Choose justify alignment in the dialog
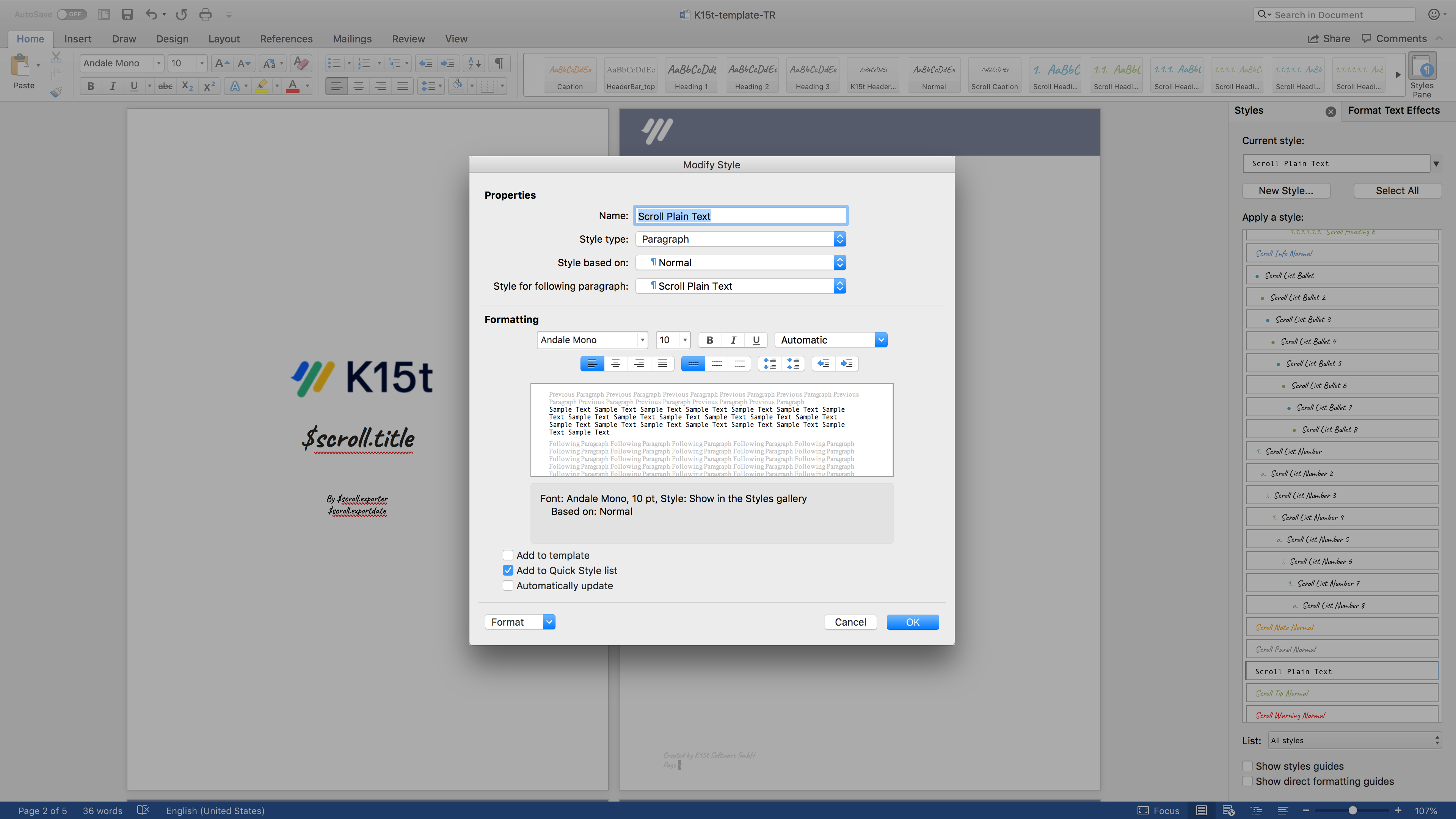The height and width of the screenshot is (819, 1456). (x=662, y=364)
